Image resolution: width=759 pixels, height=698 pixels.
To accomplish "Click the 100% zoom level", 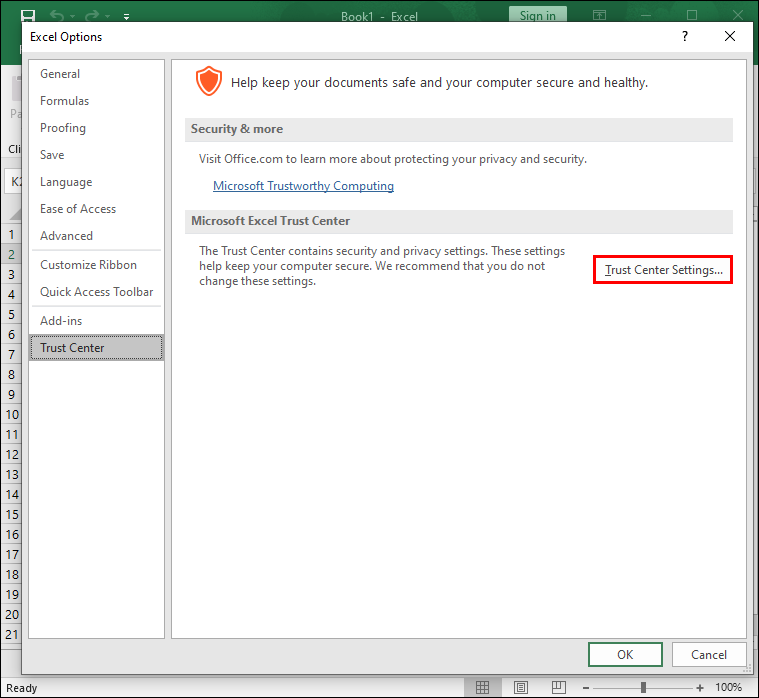I will tap(728, 687).
